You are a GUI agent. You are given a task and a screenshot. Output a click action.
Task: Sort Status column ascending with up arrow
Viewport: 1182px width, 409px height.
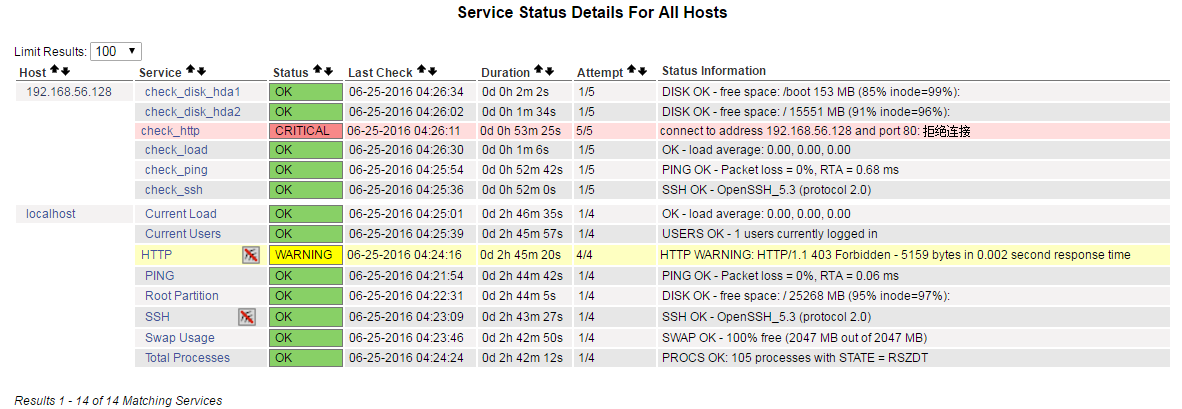(x=318, y=72)
